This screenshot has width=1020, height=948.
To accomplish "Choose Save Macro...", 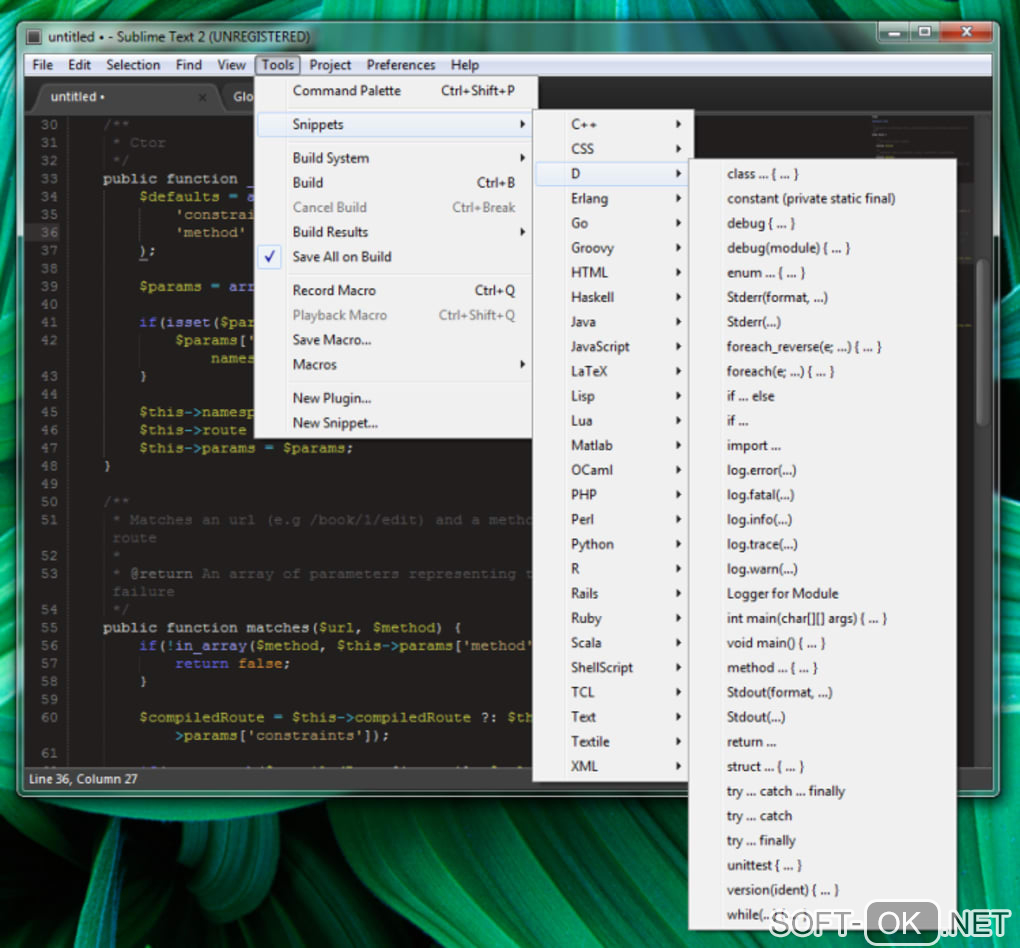I will (x=396, y=340).
